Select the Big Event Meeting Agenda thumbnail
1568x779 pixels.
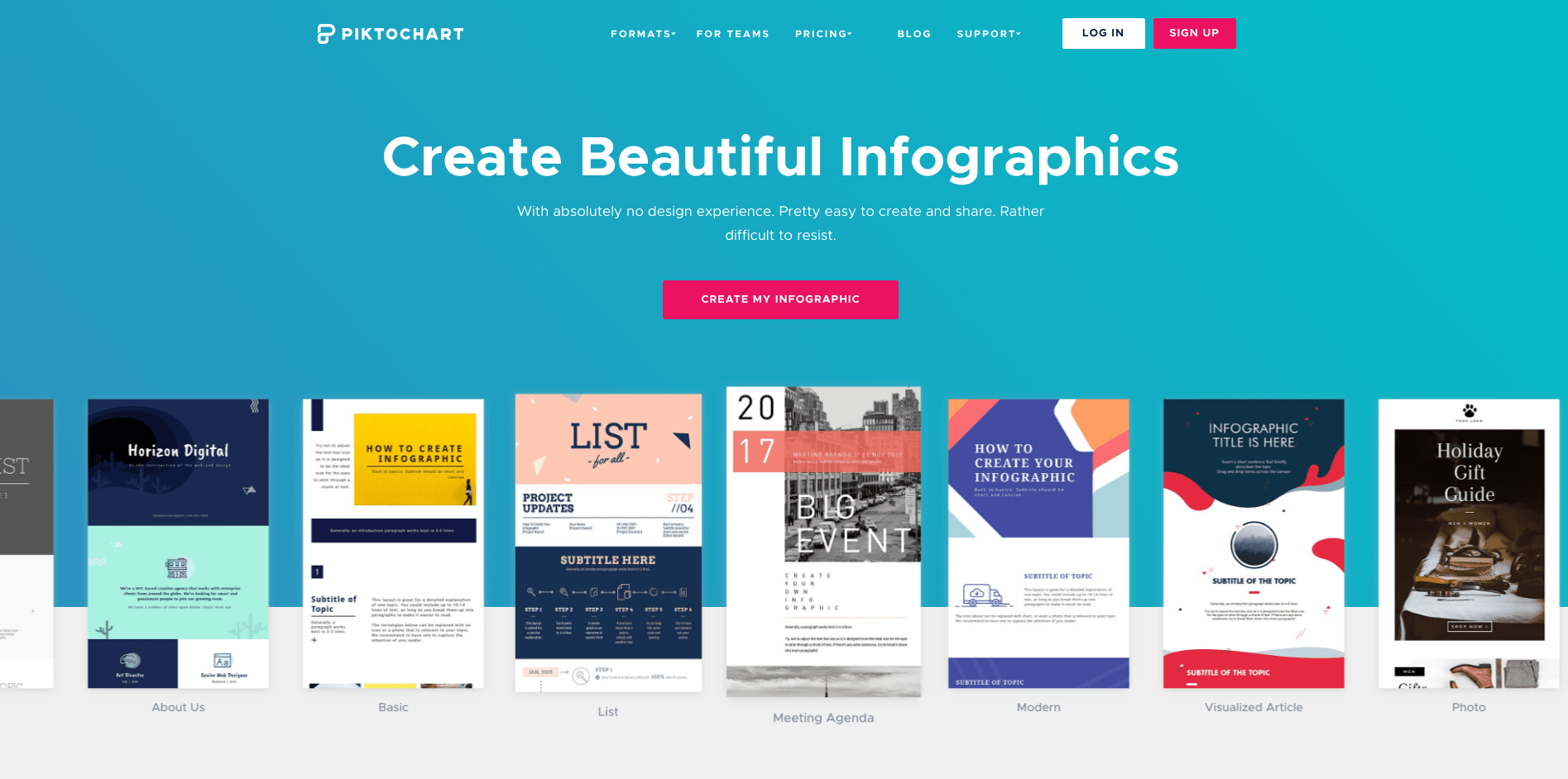[823, 542]
